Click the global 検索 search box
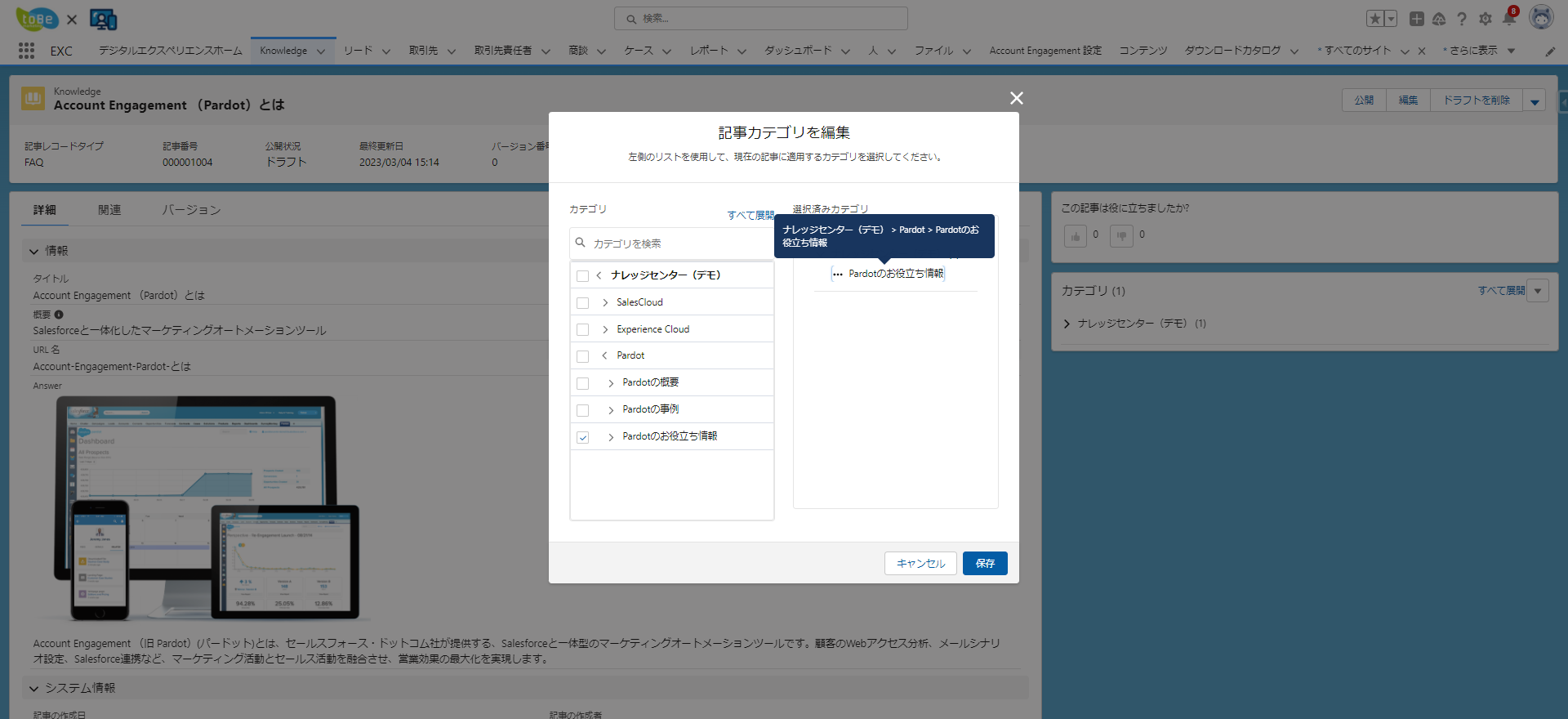The height and width of the screenshot is (719, 1568). pos(760,18)
